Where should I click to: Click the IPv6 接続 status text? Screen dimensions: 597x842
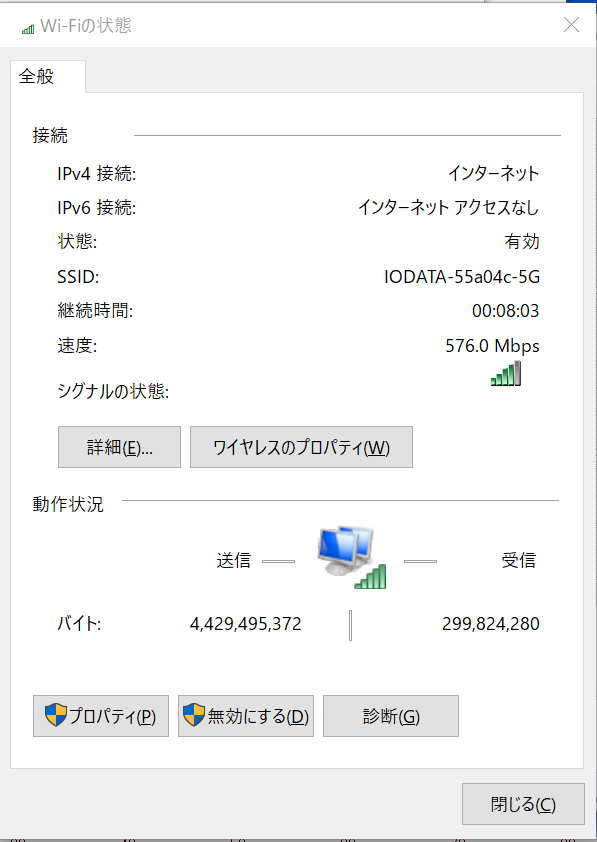coord(448,207)
